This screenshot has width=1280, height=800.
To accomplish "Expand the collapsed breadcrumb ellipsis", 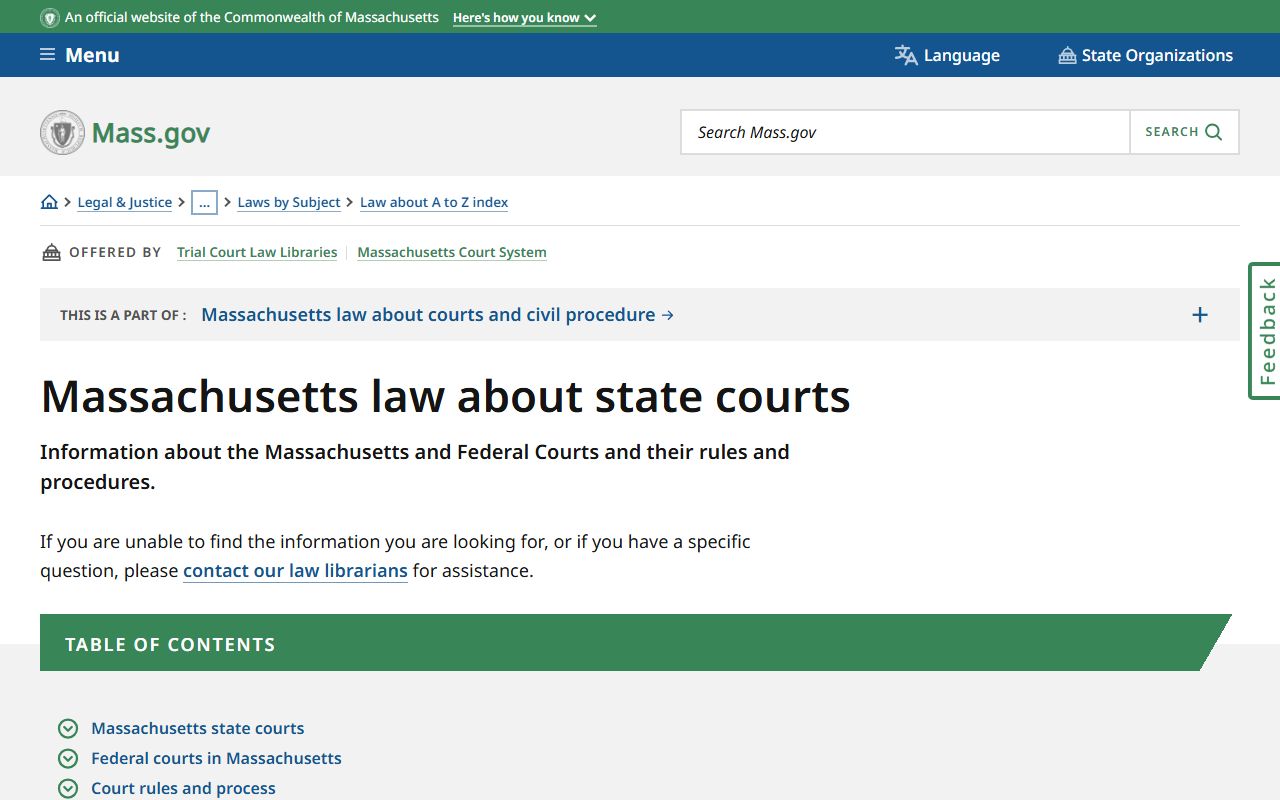I will pyautogui.click(x=204, y=202).
